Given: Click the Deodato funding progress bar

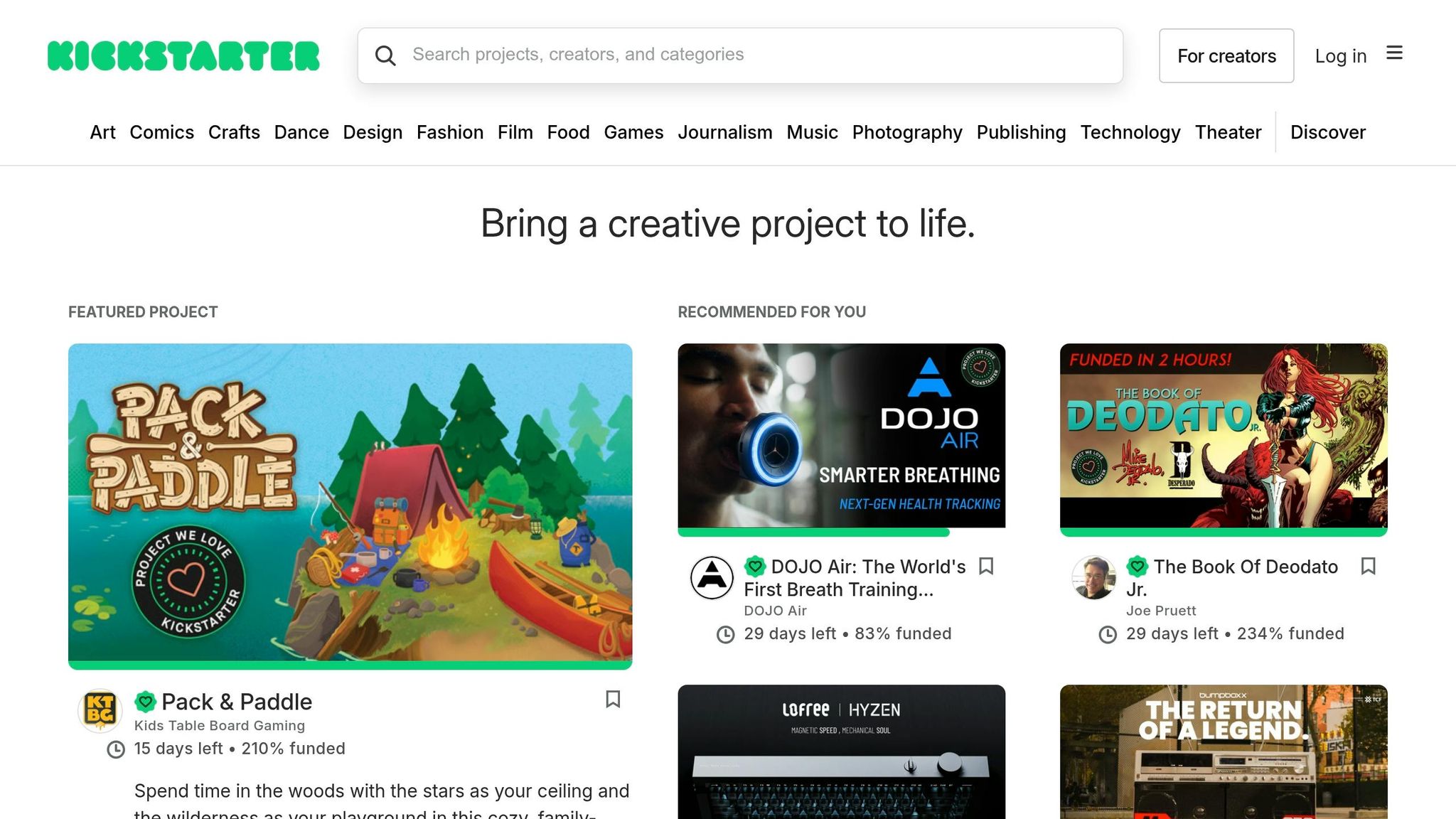Looking at the screenshot, I should 1224,532.
